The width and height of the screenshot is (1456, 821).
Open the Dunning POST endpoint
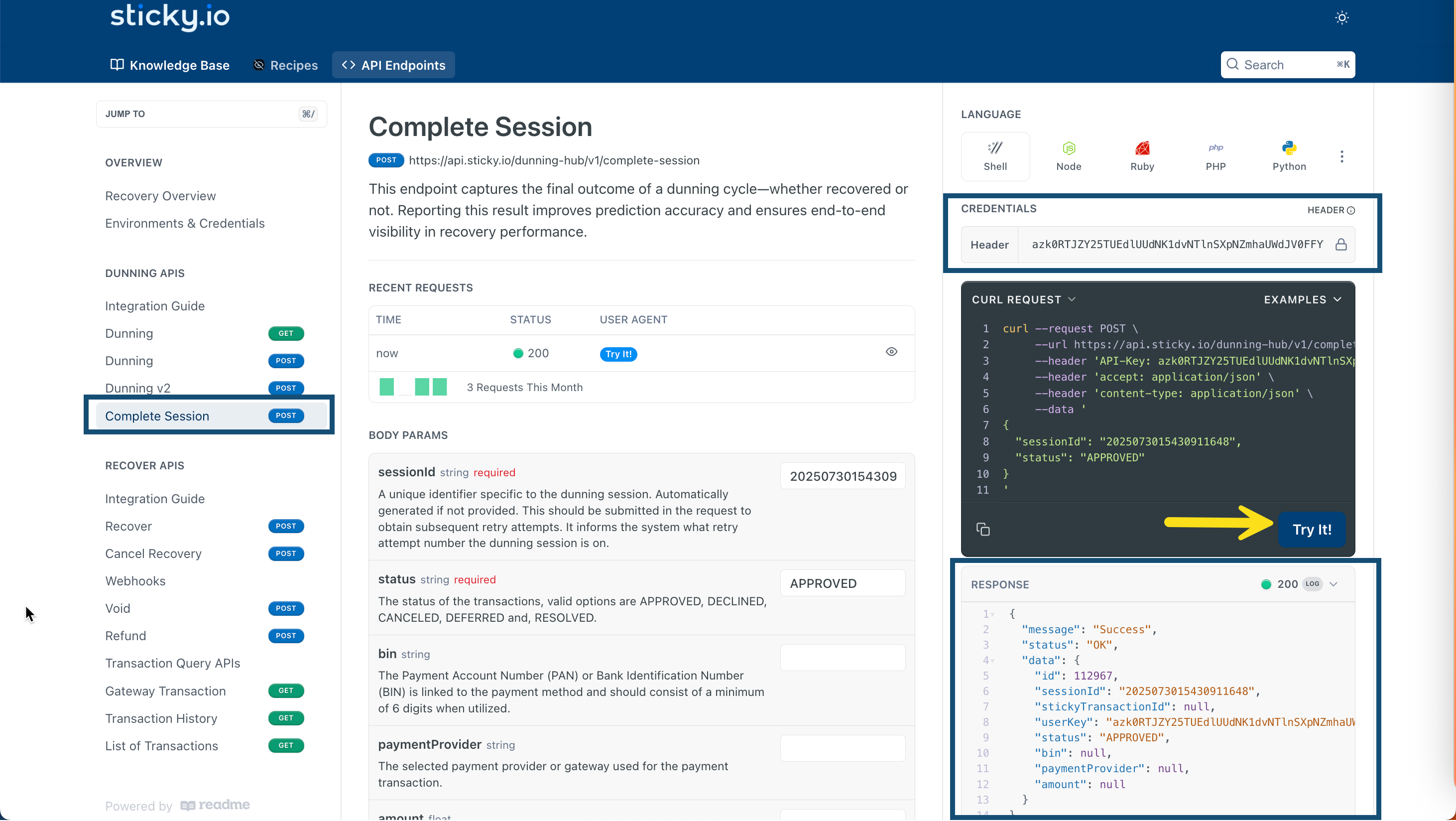(205, 361)
